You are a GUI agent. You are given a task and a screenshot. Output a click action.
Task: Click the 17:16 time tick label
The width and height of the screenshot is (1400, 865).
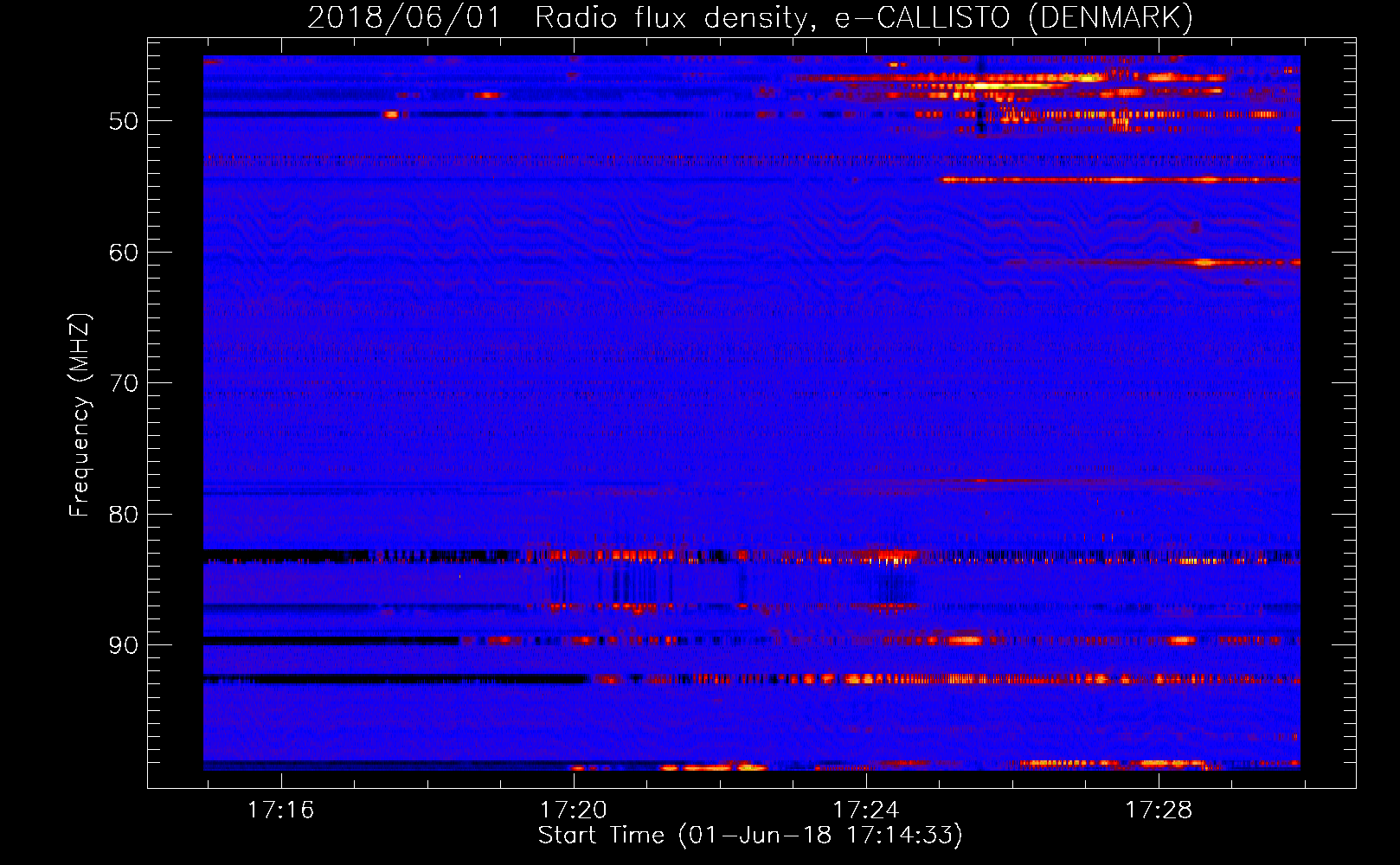point(280,811)
